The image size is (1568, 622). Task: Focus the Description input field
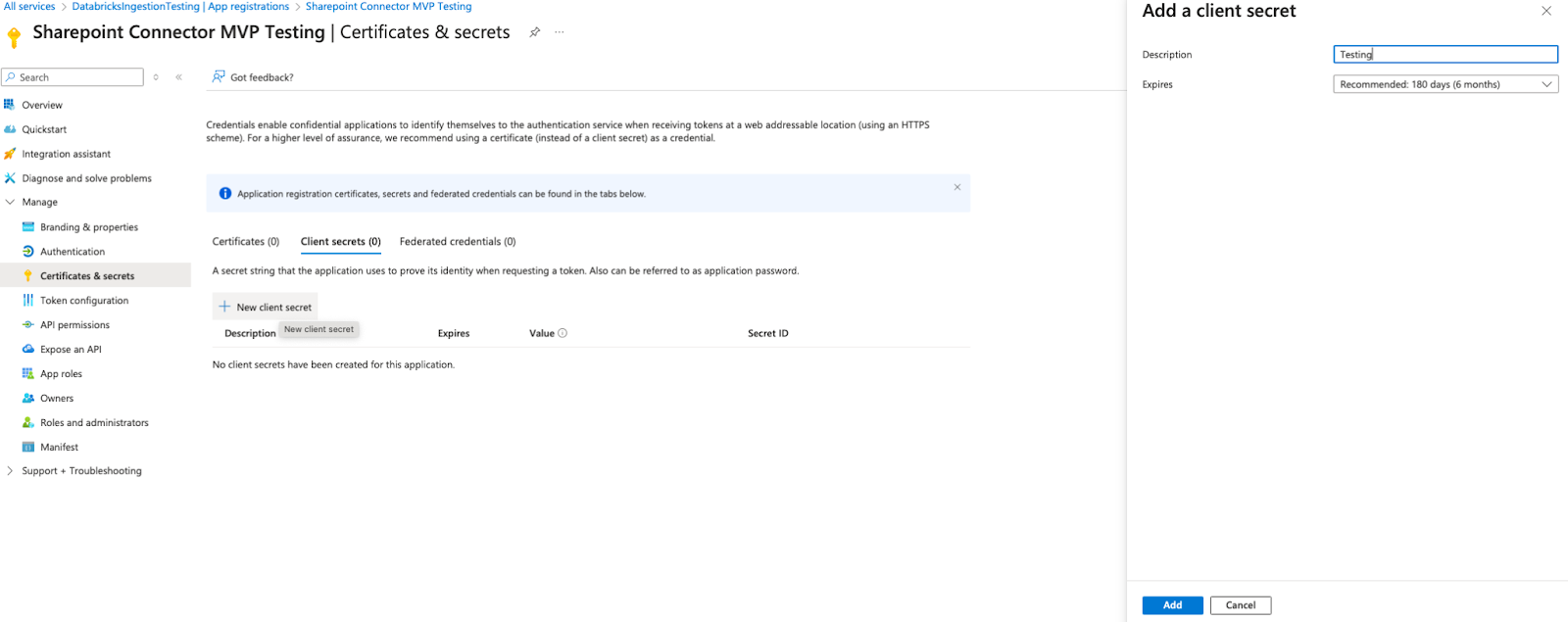point(1445,55)
